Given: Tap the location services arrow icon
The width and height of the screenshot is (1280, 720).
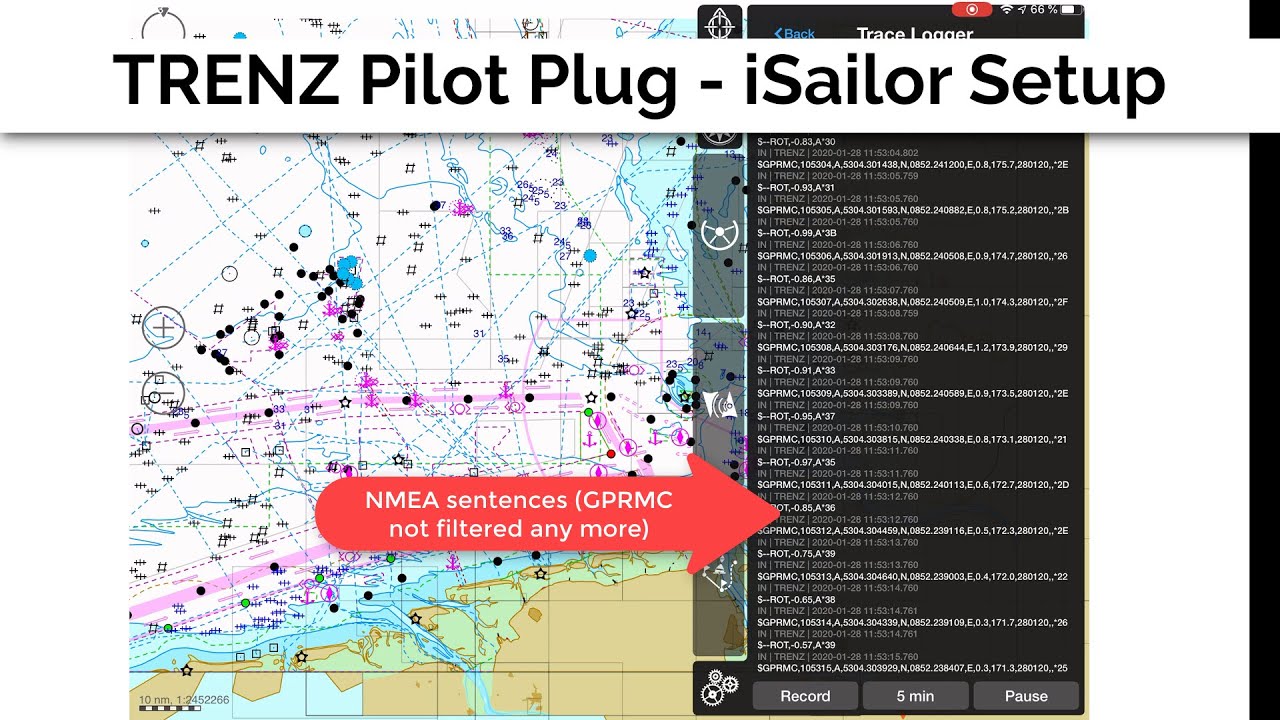Looking at the screenshot, I should (x=1022, y=10).
